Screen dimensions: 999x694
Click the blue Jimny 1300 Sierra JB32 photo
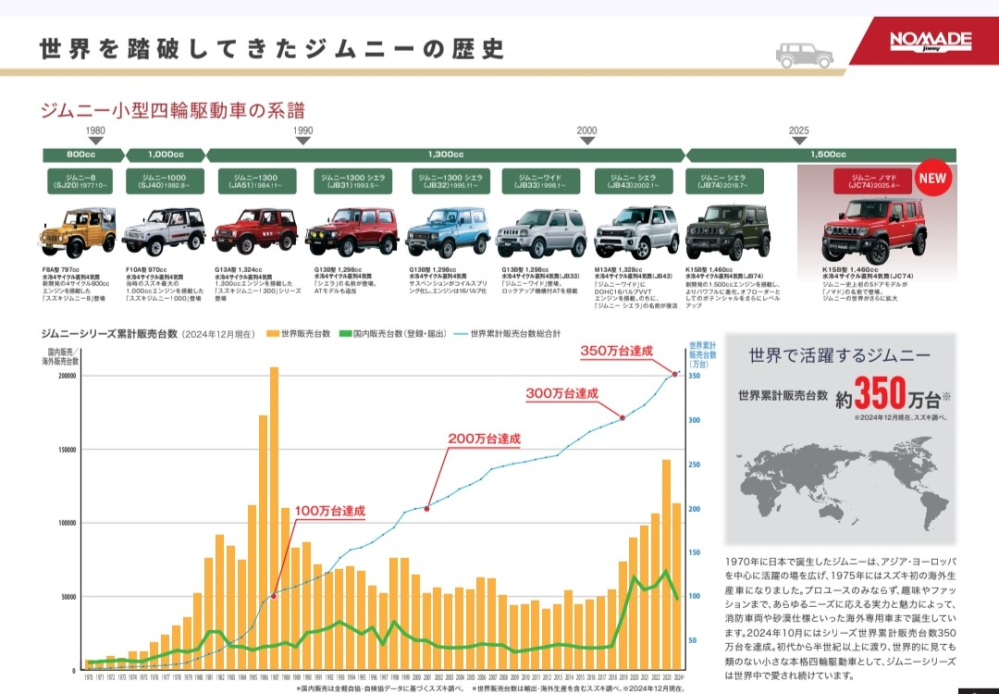click(449, 232)
